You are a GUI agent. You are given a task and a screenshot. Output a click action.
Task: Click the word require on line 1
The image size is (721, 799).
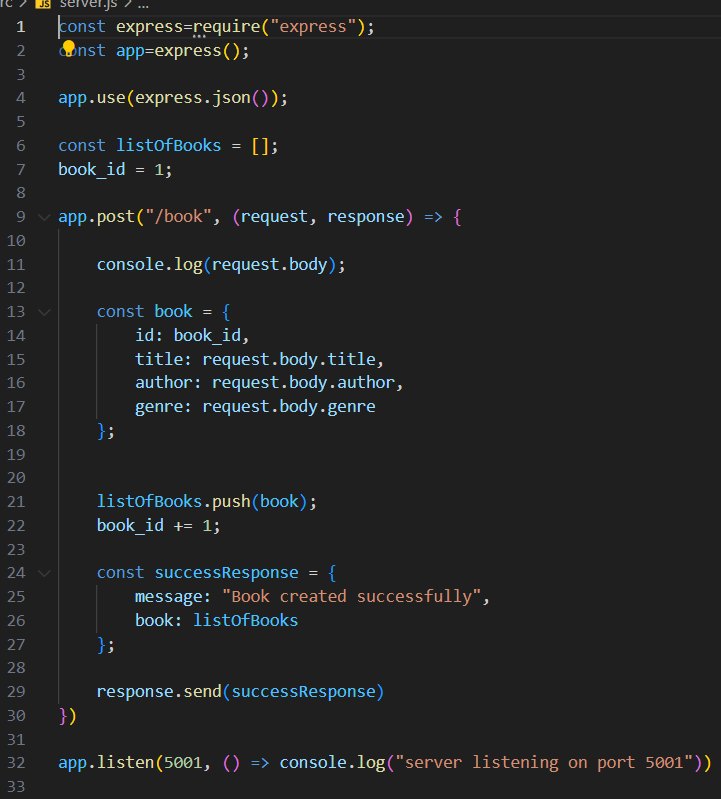click(227, 26)
